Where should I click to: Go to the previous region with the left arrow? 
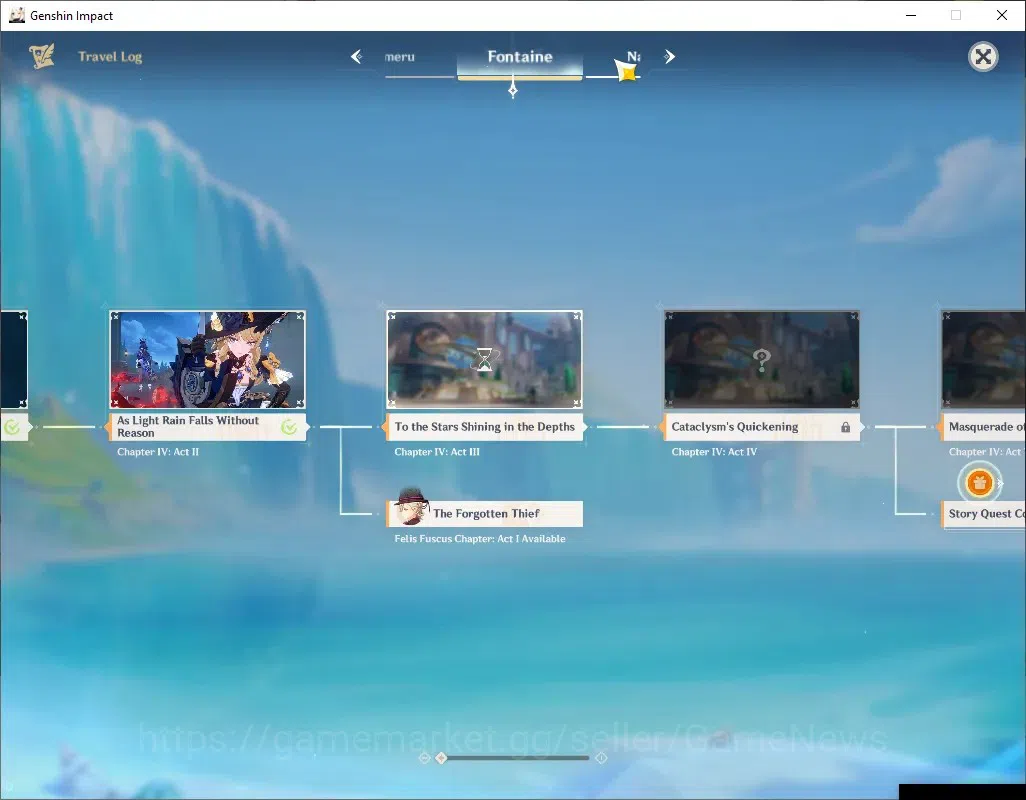pyautogui.click(x=357, y=57)
